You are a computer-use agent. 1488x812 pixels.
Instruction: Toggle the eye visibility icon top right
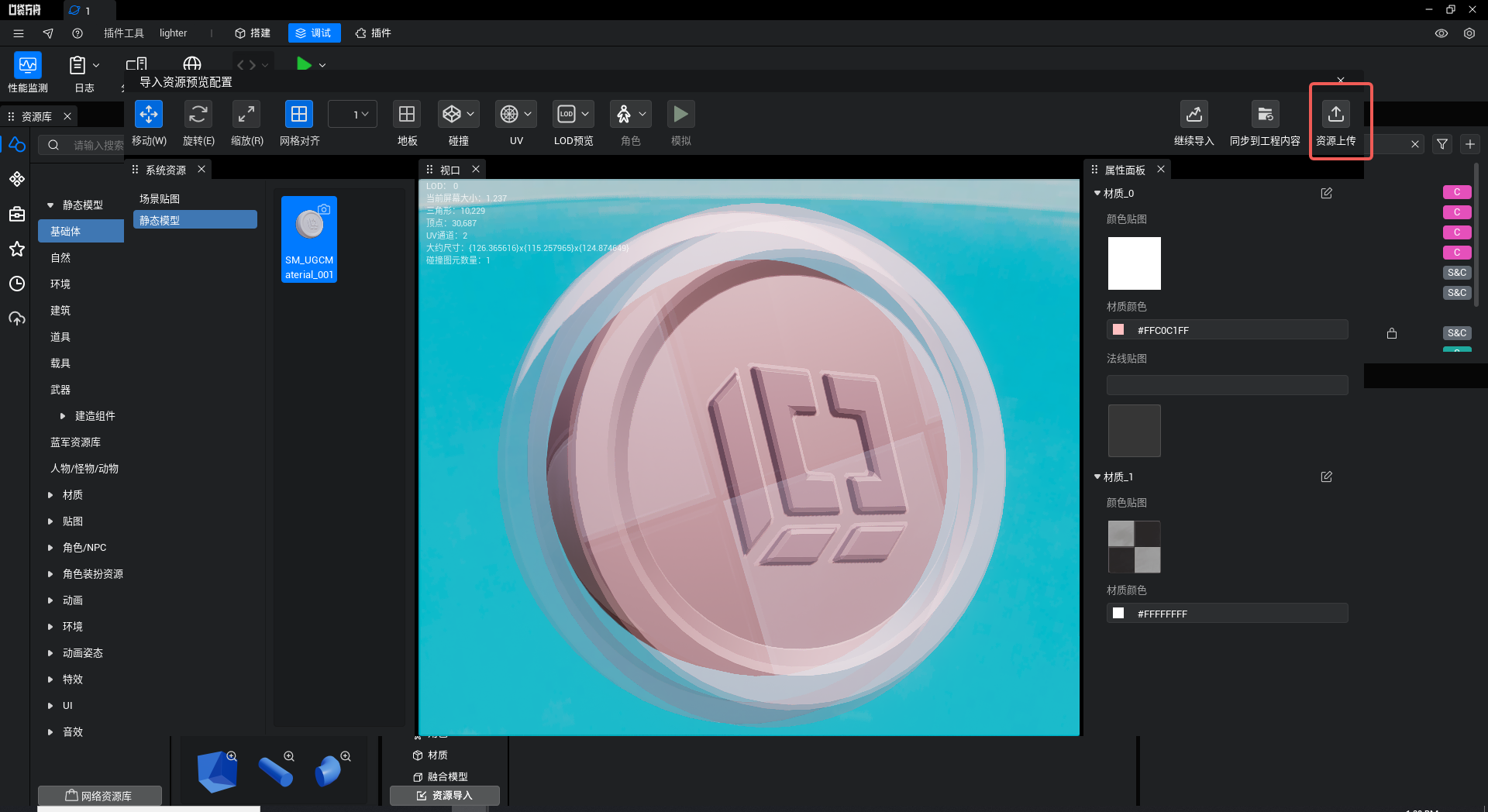pos(1441,33)
